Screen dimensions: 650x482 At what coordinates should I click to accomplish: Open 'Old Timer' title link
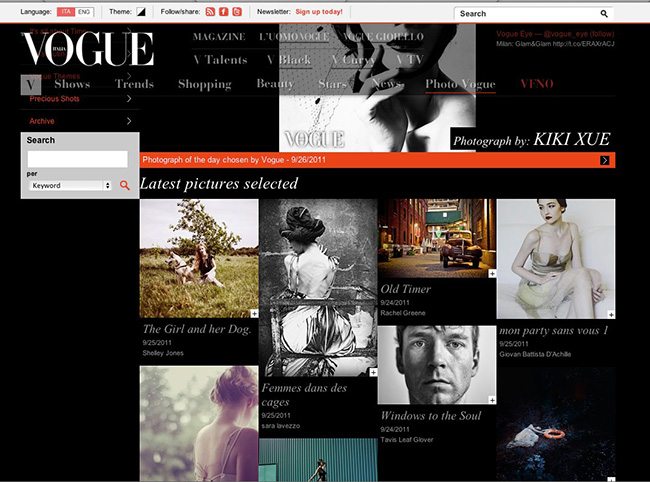tap(405, 289)
